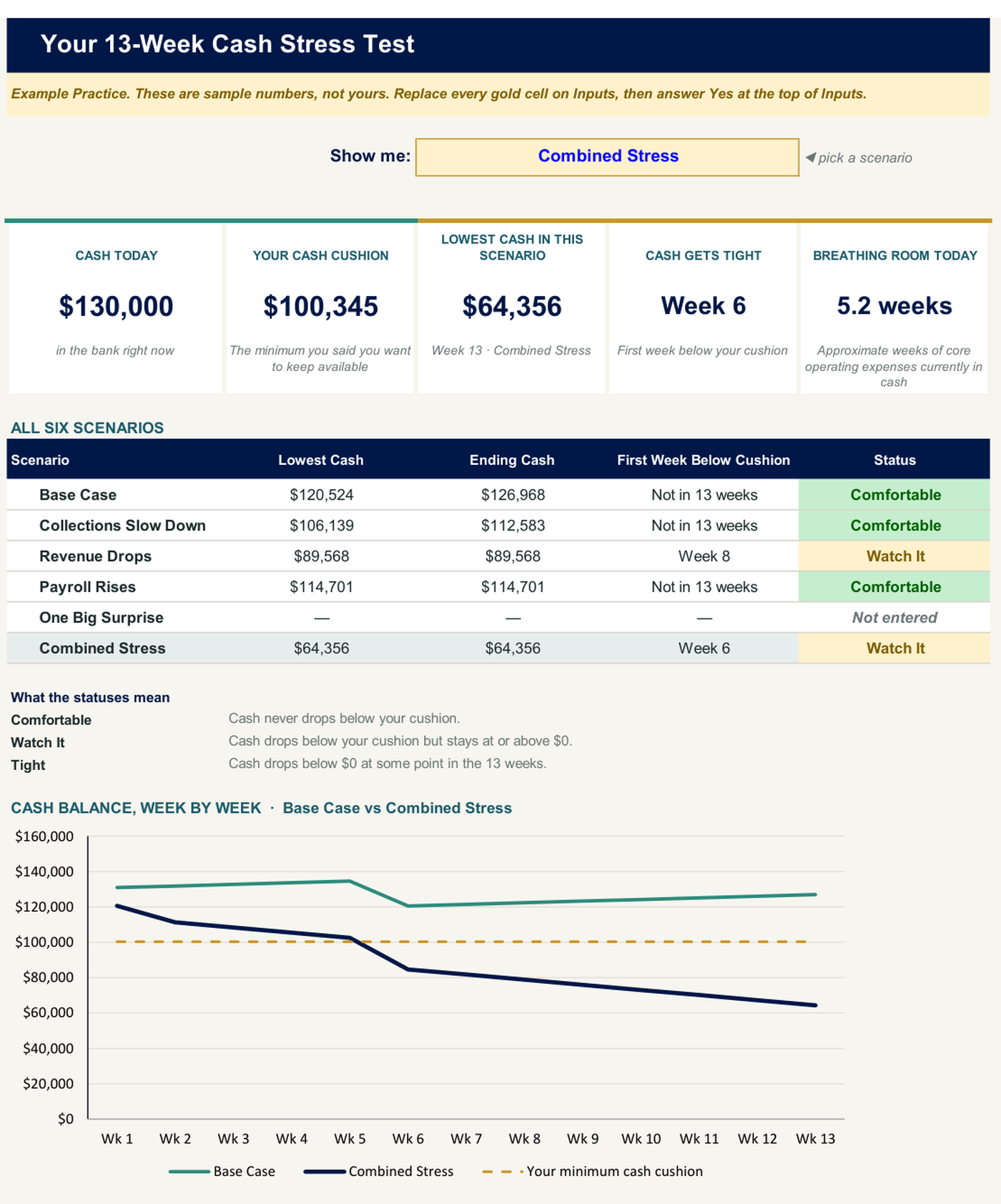Click the Example Practice notice banner
Image resolution: width=1001 pixels, height=1204 pixels.
498,94
